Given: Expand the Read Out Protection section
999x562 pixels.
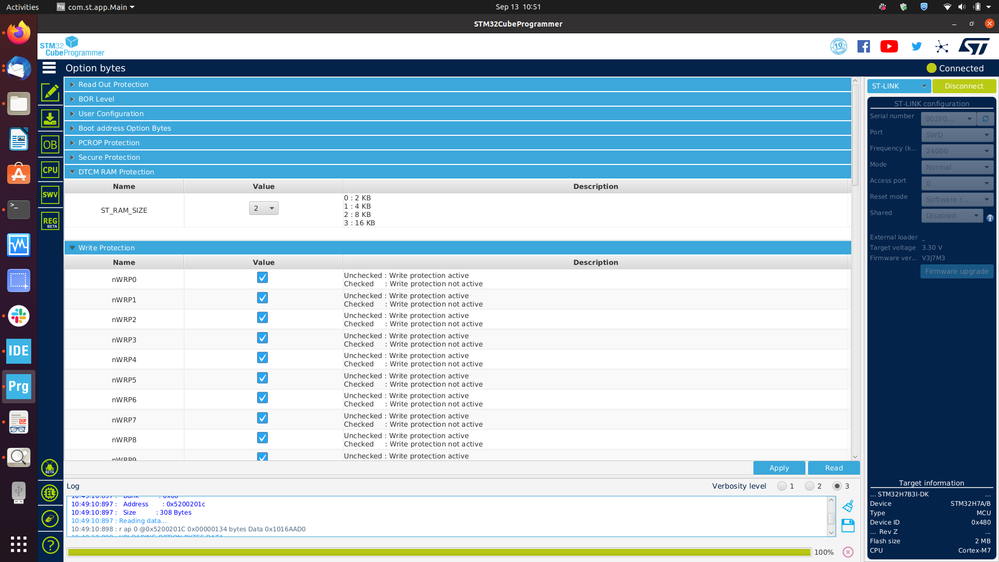Looking at the screenshot, I should coord(457,84).
